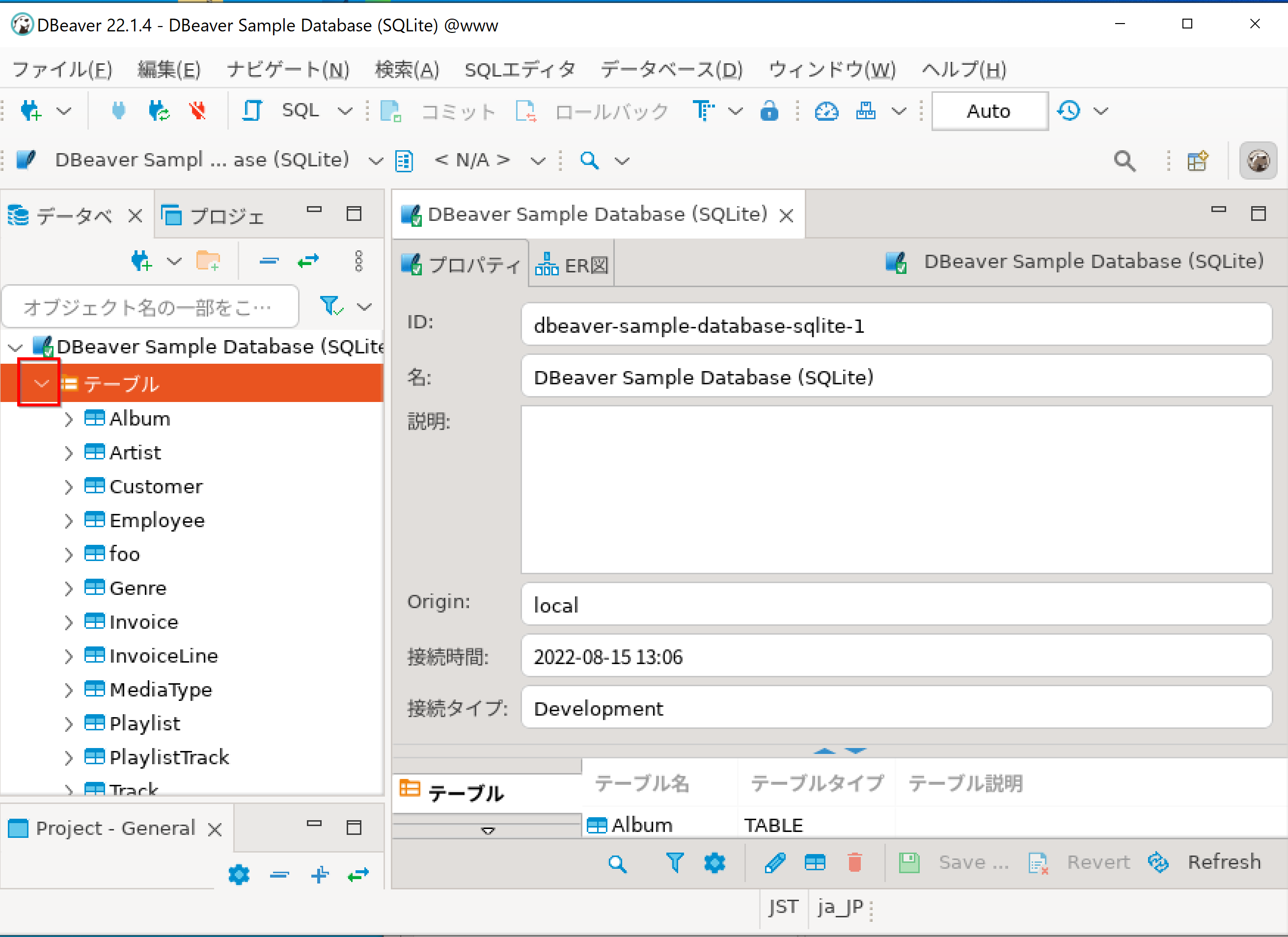1288x937 pixels.
Task: Close the DBeaver Sample Database editor tab
Action: pyautogui.click(x=786, y=215)
